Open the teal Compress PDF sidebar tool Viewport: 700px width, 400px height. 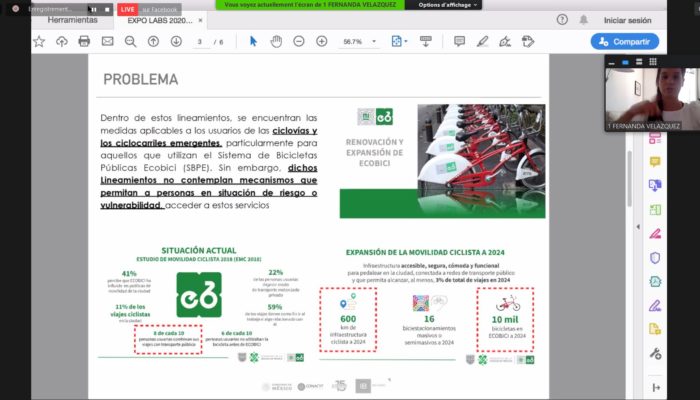coord(655,282)
